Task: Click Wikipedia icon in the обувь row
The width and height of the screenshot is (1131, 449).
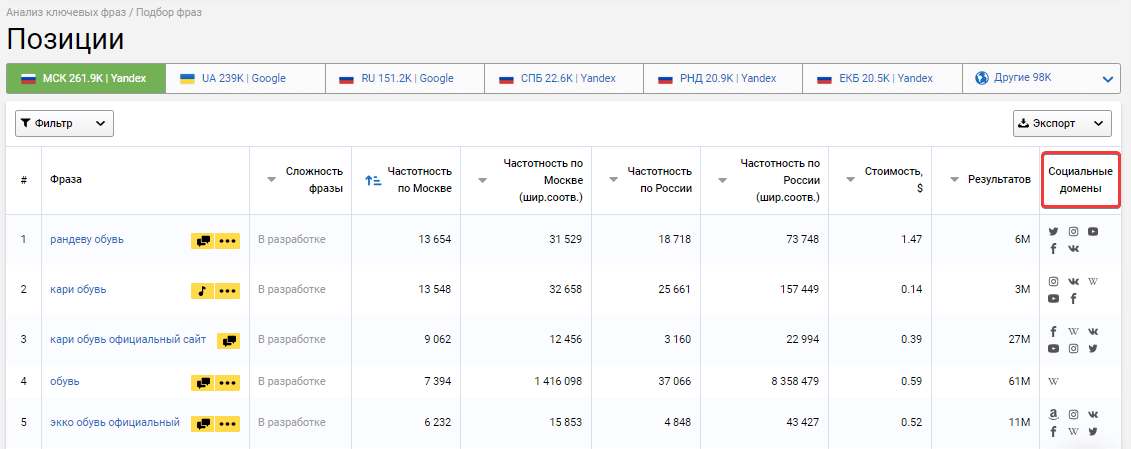Action: click(1053, 381)
